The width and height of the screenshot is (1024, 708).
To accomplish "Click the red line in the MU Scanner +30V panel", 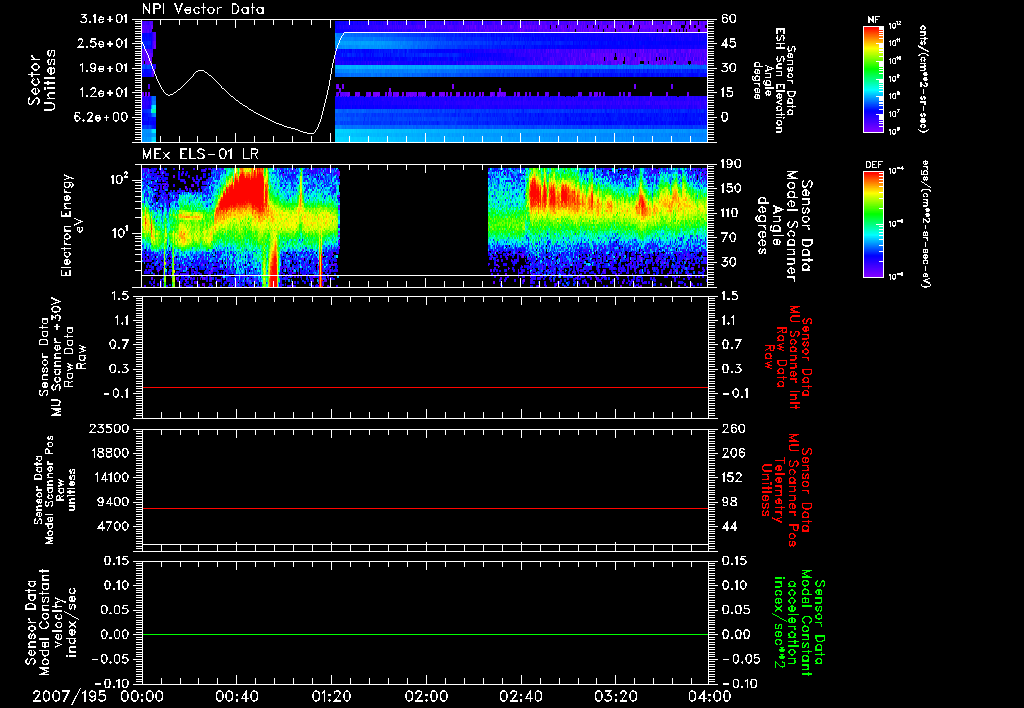I will pos(425,388).
